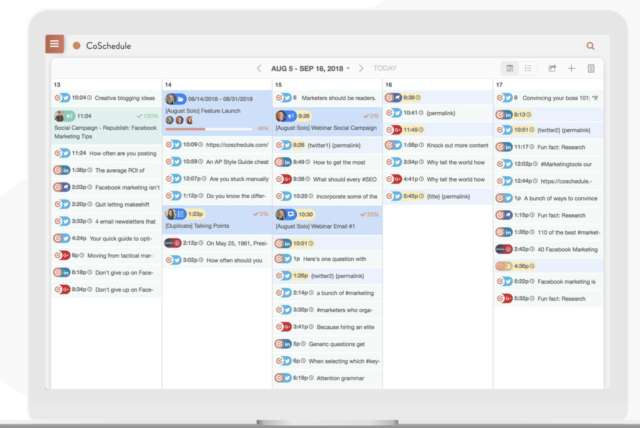This screenshot has width=640, height=428.
Task: Open '[August Solo] Webinar Social Campaign'
Action: pyautogui.click(x=327, y=122)
